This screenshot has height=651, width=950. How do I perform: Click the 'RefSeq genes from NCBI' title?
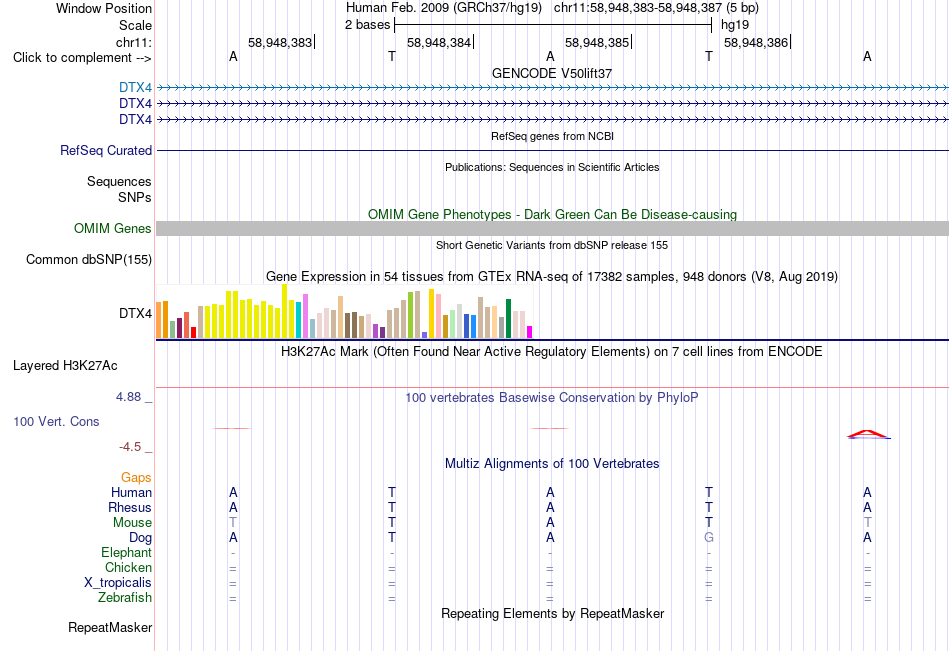[552, 136]
